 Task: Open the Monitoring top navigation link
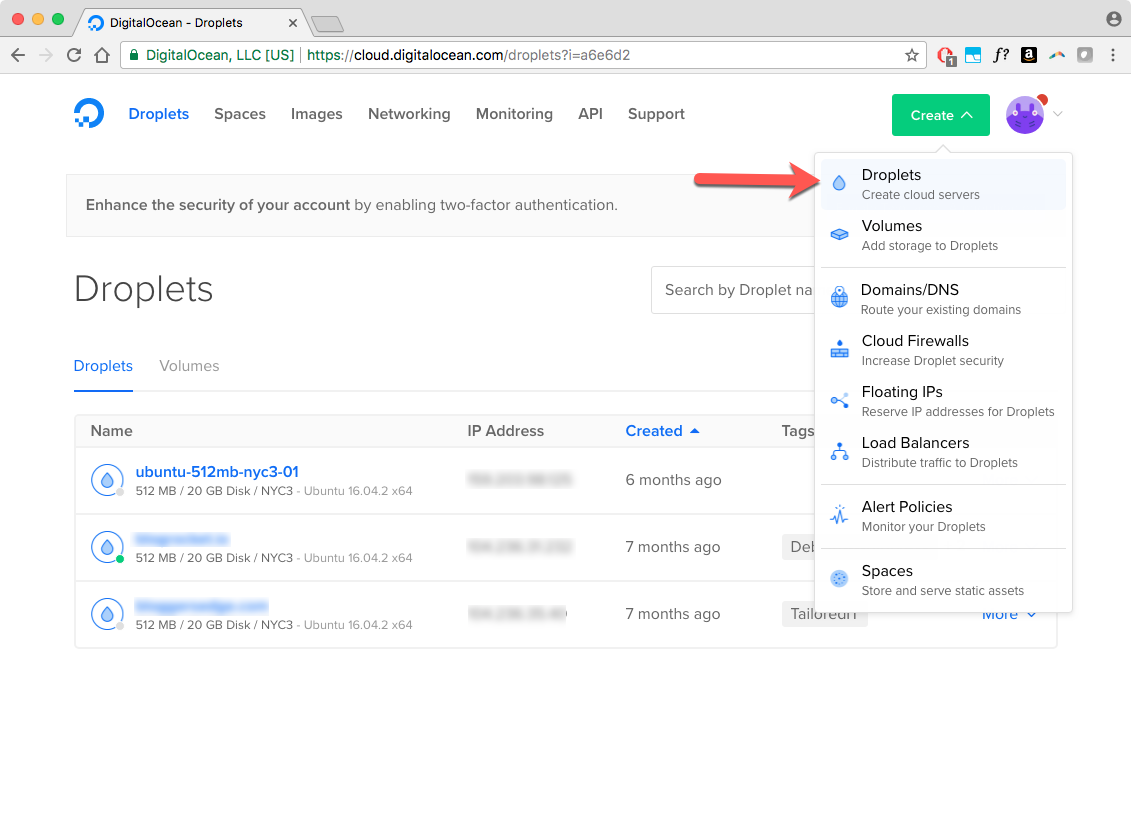514,114
